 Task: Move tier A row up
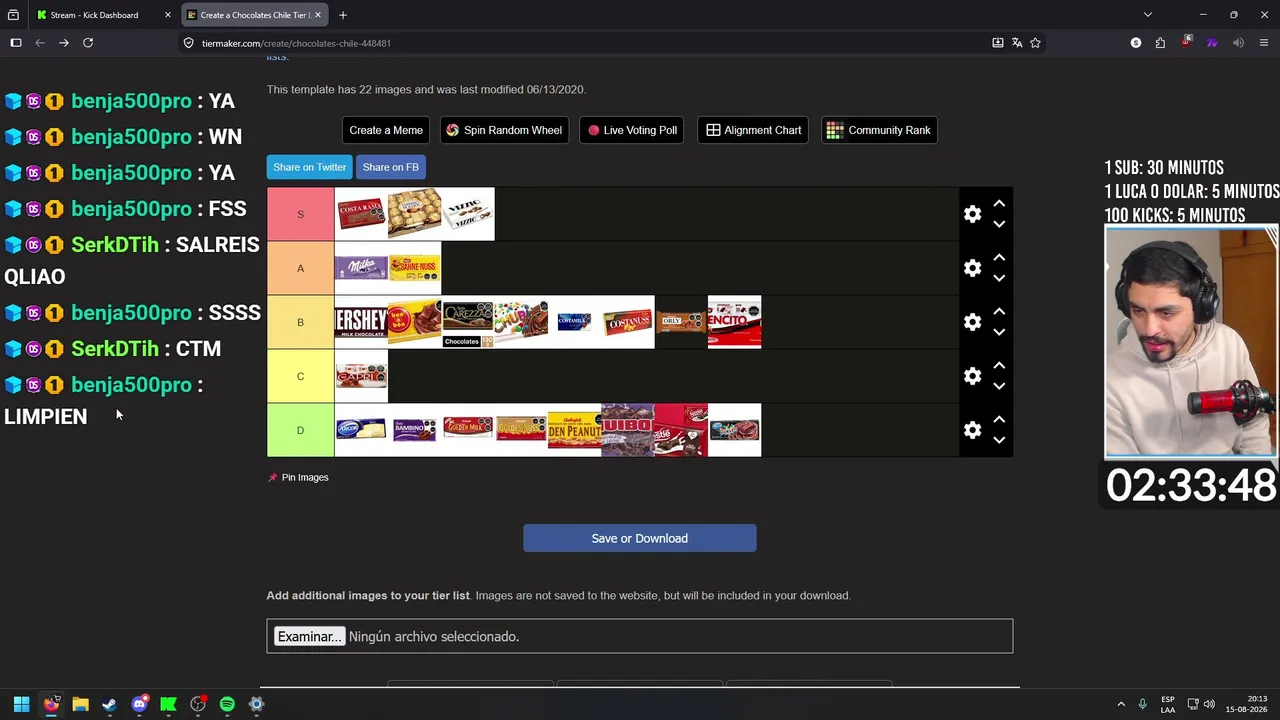(999, 258)
